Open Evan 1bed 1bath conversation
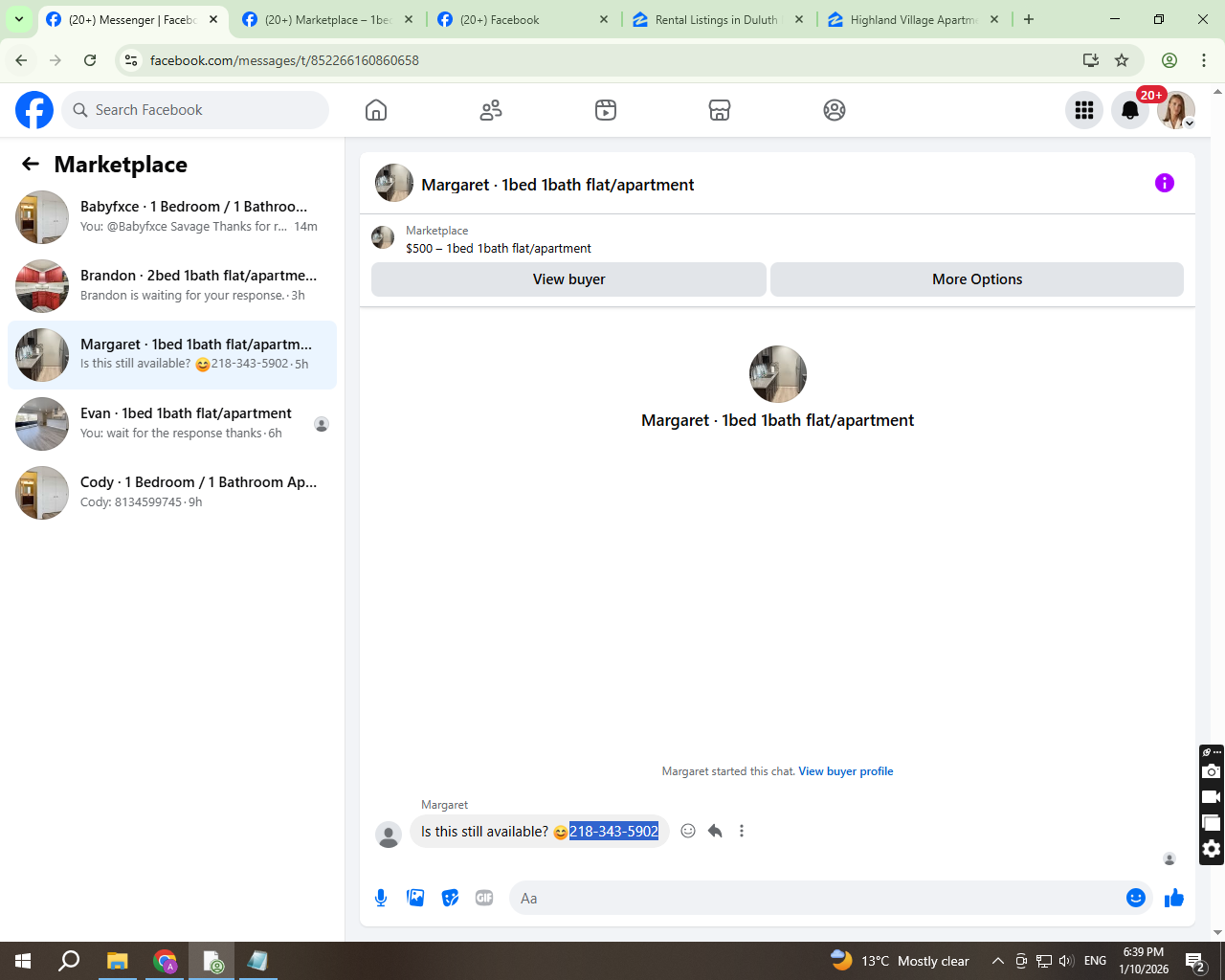The width and height of the screenshot is (1225, 980). pos(172,424)
